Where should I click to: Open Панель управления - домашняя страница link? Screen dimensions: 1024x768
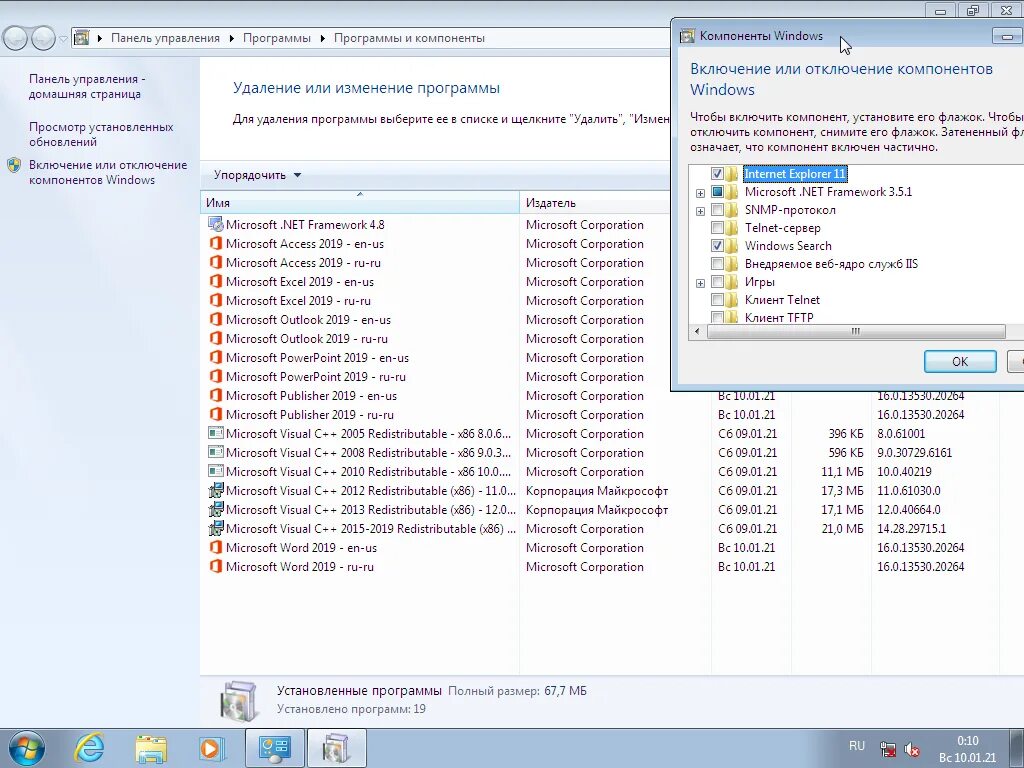[87, 86]
